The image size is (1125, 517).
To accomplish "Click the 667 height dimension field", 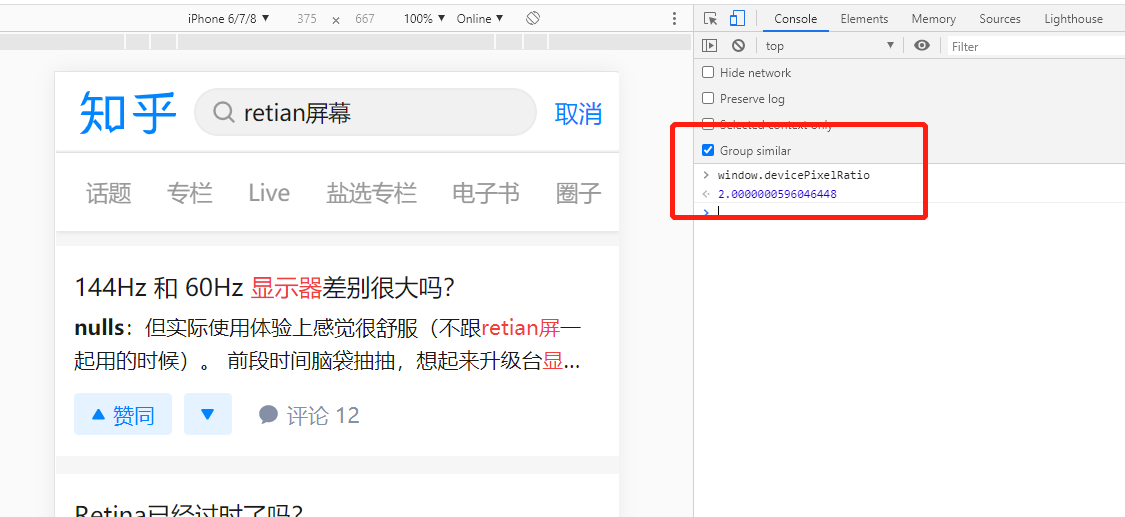I will [364, 19].
